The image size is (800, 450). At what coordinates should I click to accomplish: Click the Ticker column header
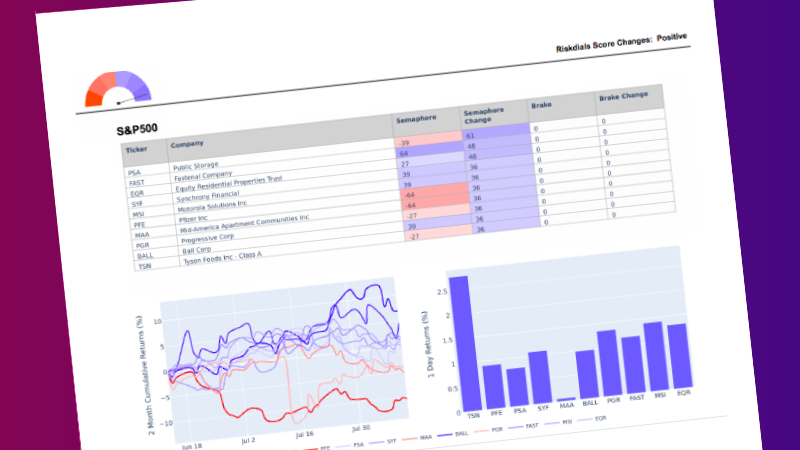point(136,149)
